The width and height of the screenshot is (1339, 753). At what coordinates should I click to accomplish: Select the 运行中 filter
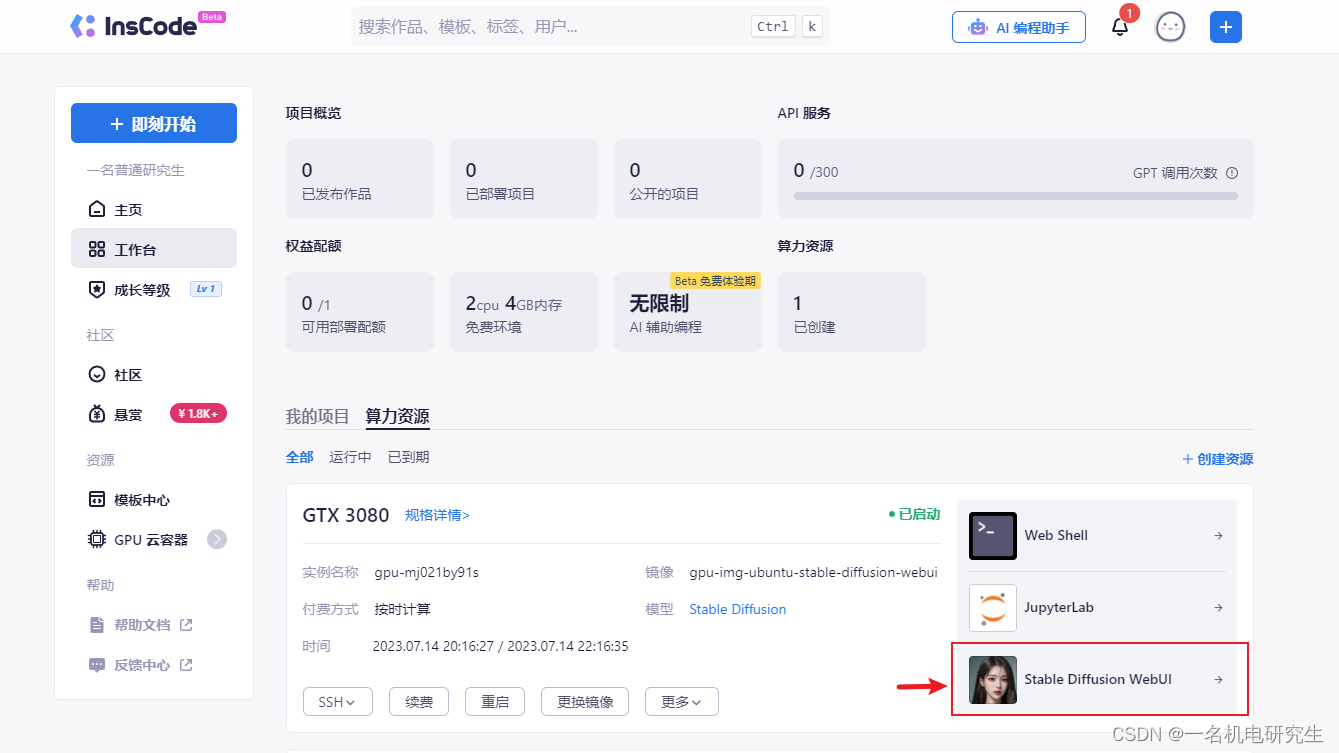pyautogui.click(x=350, y=457)
